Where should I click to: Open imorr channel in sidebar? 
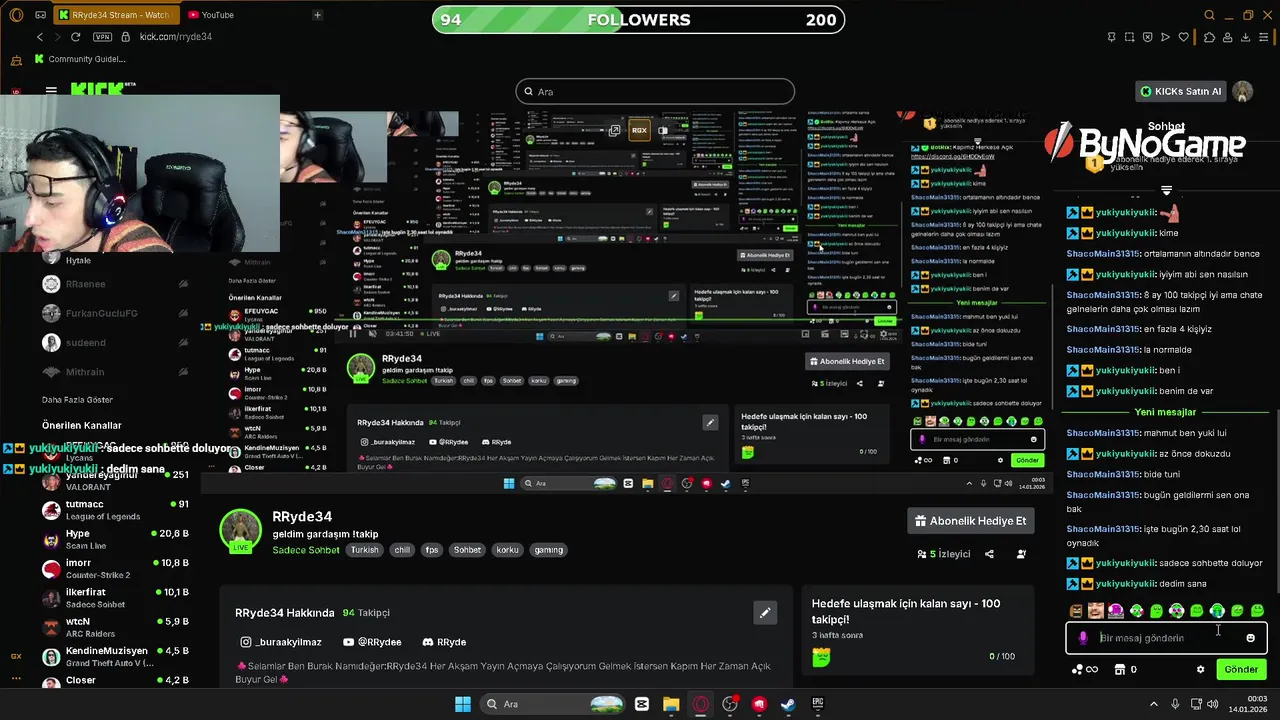tap(115, 569)
